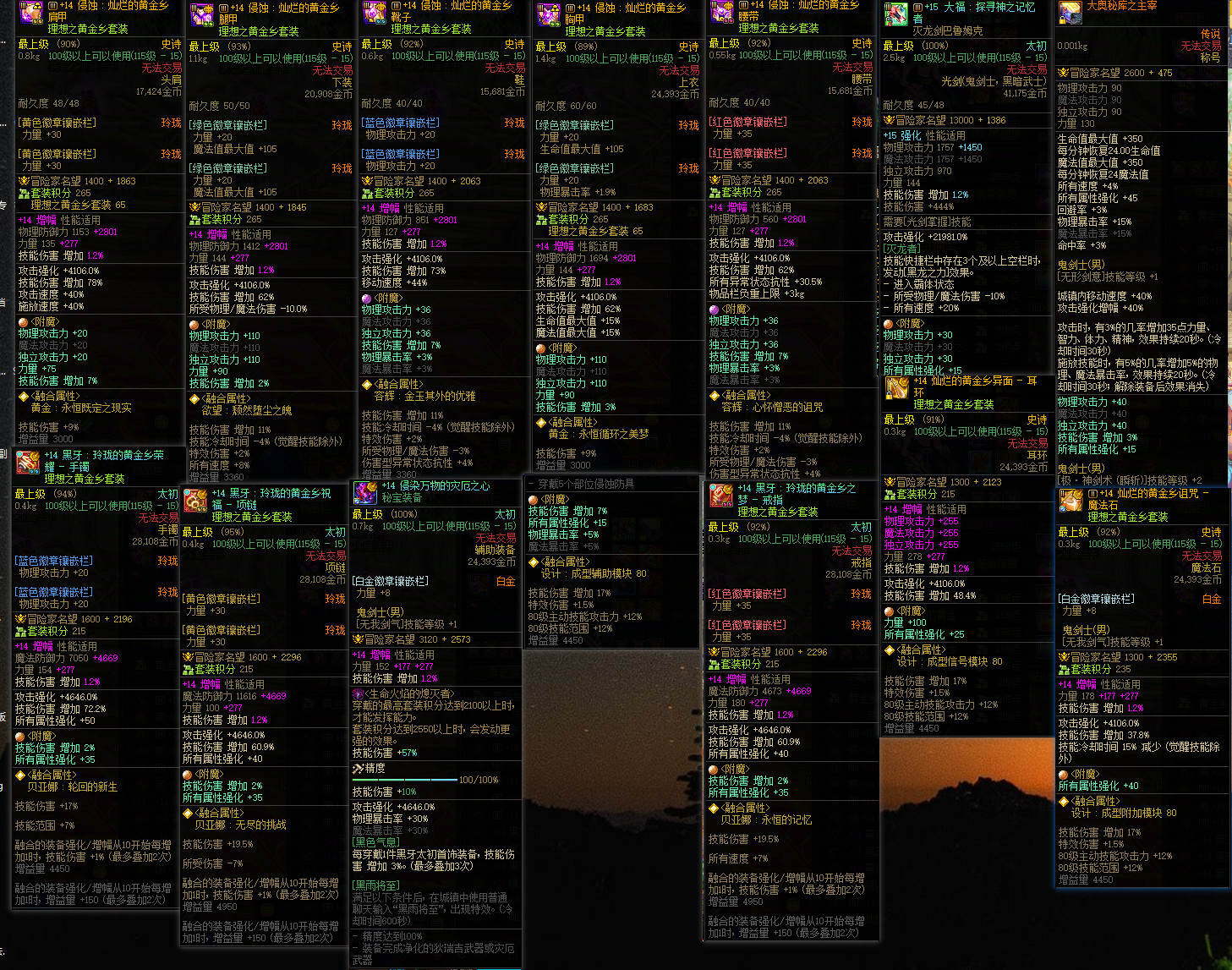This screenshot has height=970, width=1232.
Task: Click the 技能伤害 +57% line
Action: [x=385, y=753]
